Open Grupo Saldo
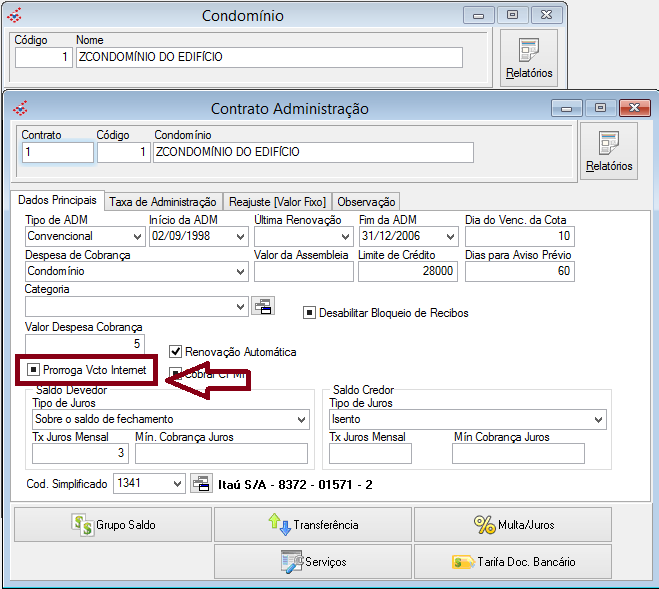The image size is (659, 589). pyautogui.click(x=112, y=524)
